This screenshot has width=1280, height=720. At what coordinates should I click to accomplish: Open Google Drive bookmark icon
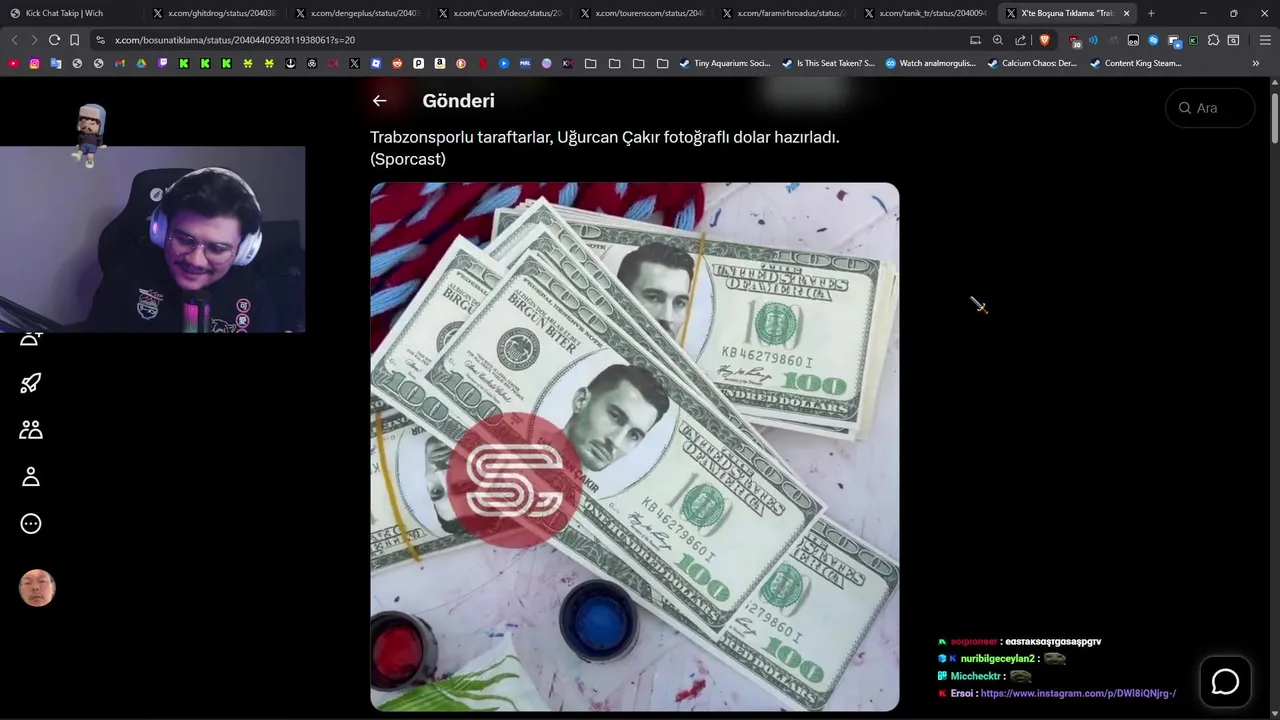point(141,63)
